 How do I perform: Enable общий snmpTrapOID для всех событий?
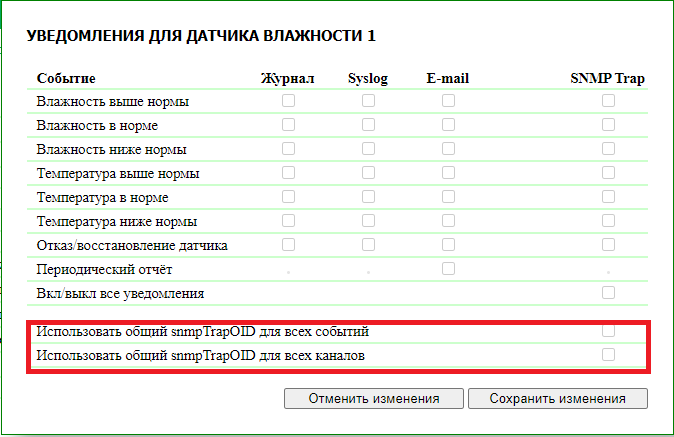coord(608,330)
